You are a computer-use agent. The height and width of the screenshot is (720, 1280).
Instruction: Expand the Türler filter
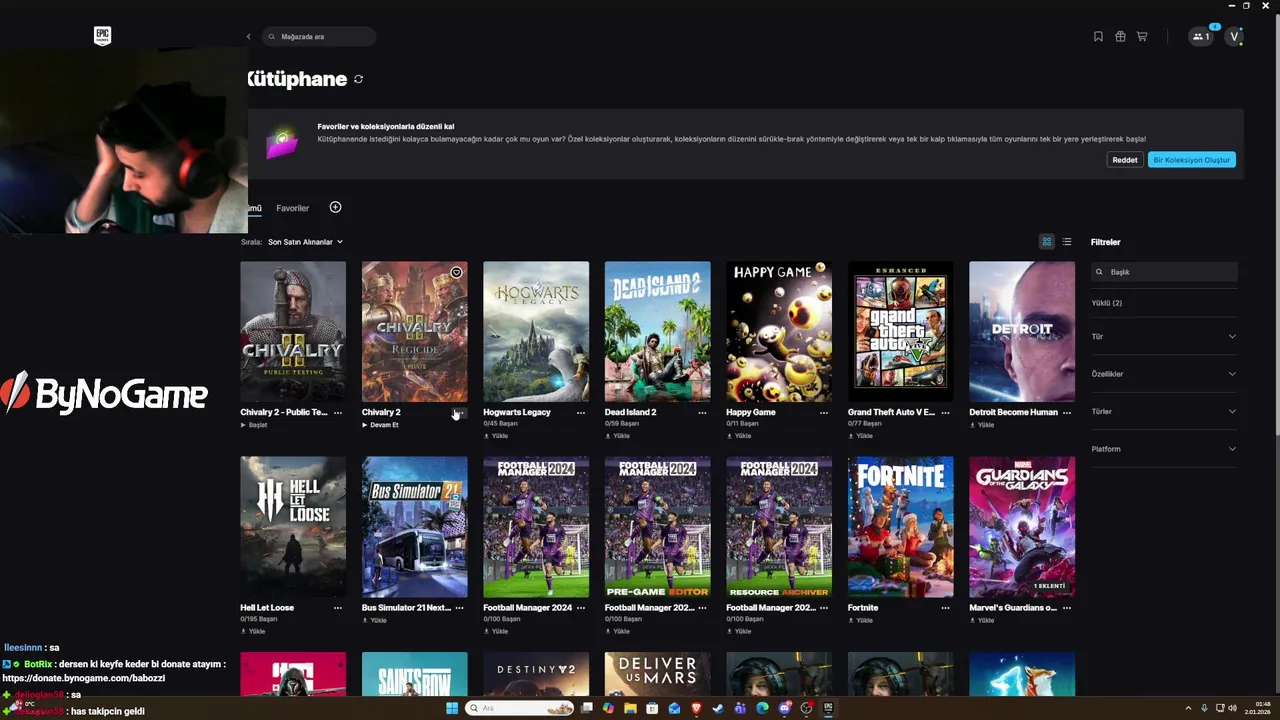click(x=1164, y=411)
